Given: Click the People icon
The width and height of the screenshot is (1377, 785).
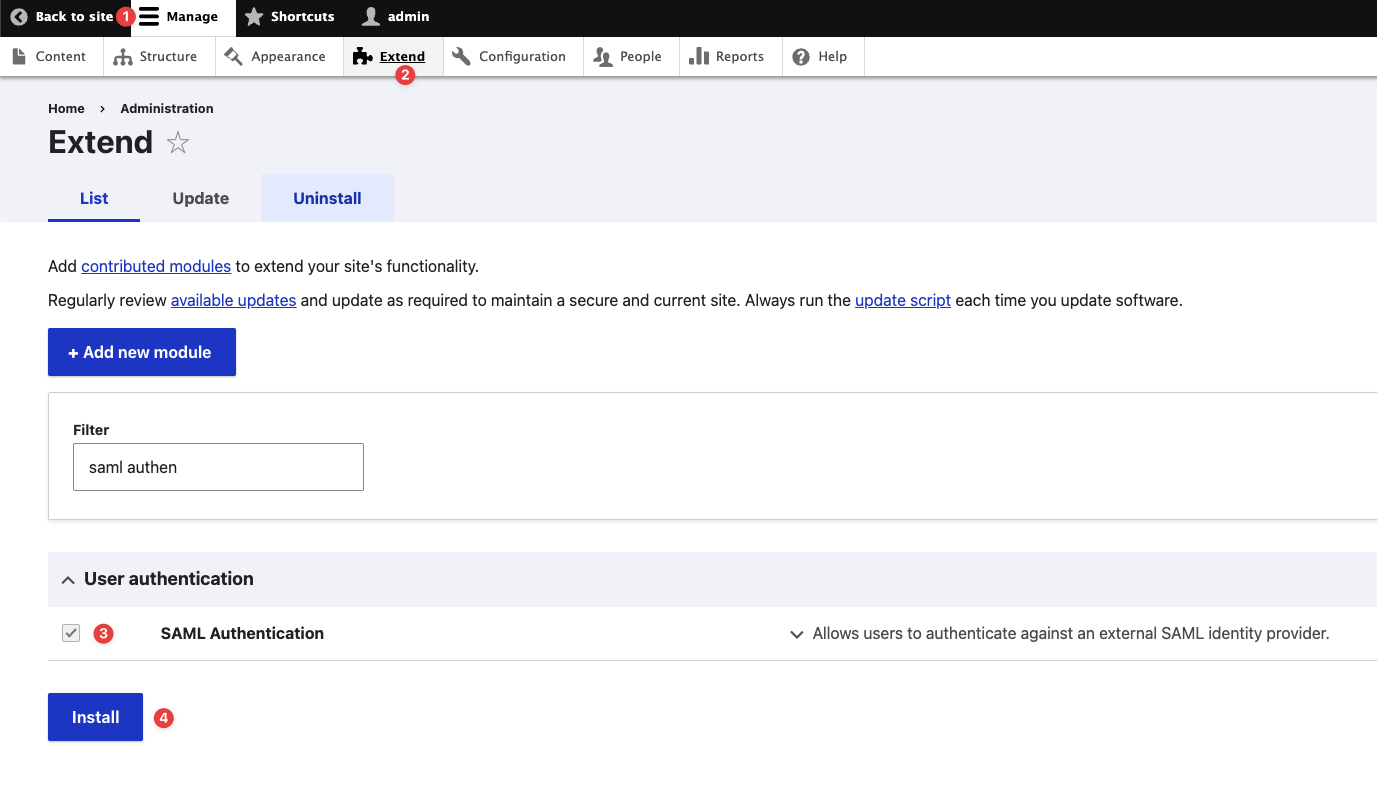Looking at the screenshot, I should click(602, 56).
